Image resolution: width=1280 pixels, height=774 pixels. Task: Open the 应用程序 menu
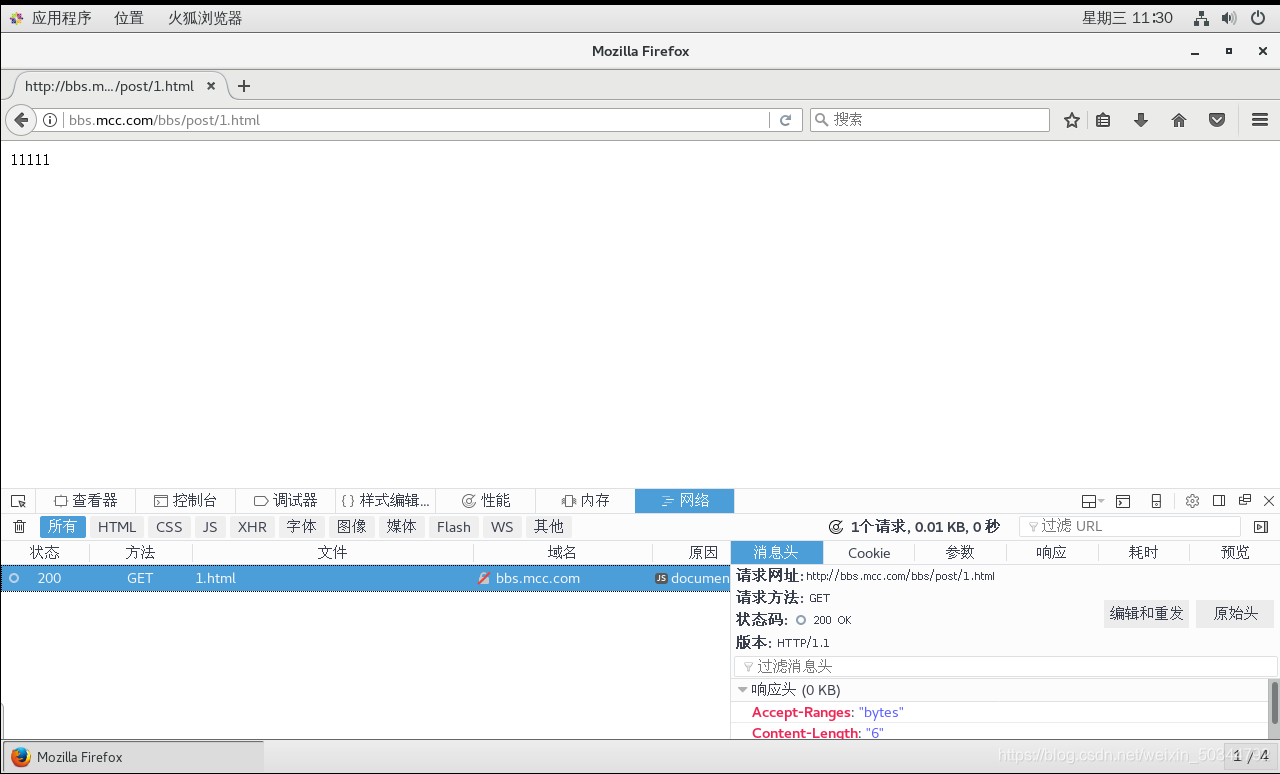click(50, 18)
